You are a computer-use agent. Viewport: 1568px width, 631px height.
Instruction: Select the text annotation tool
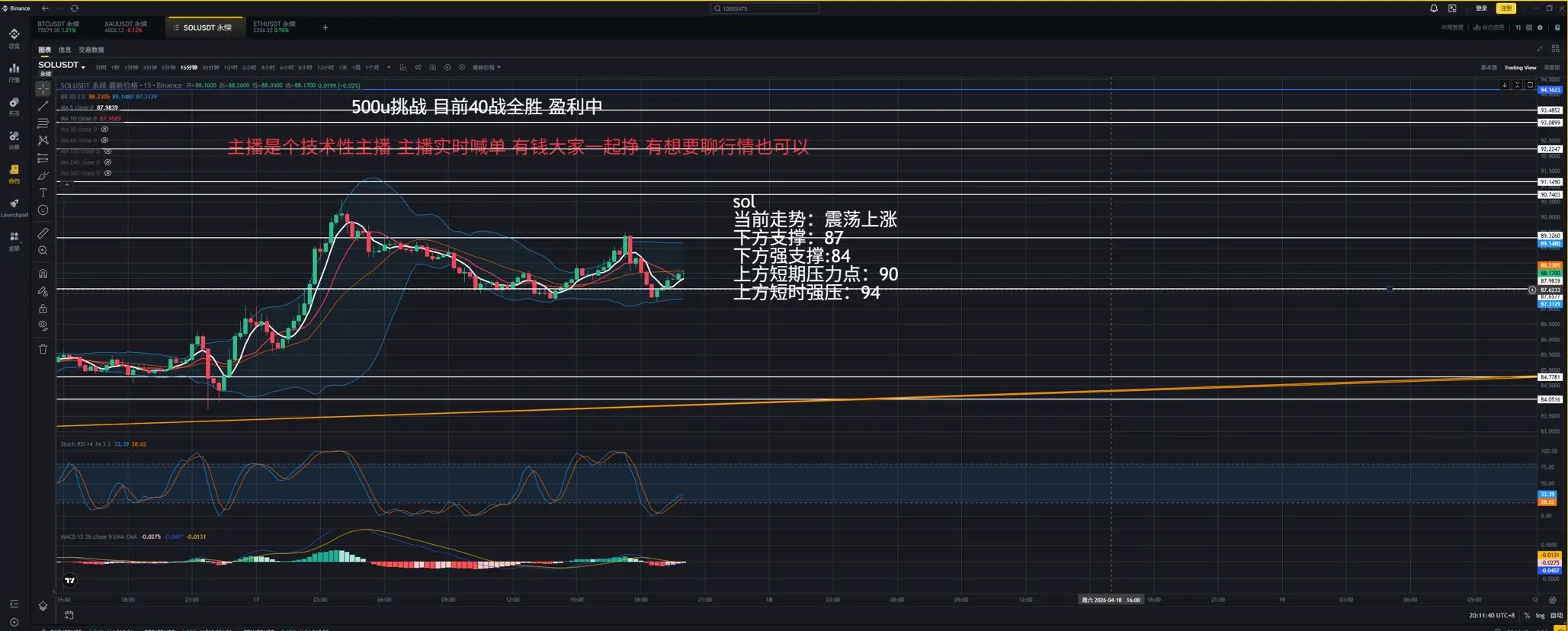(x=43, y=193)
